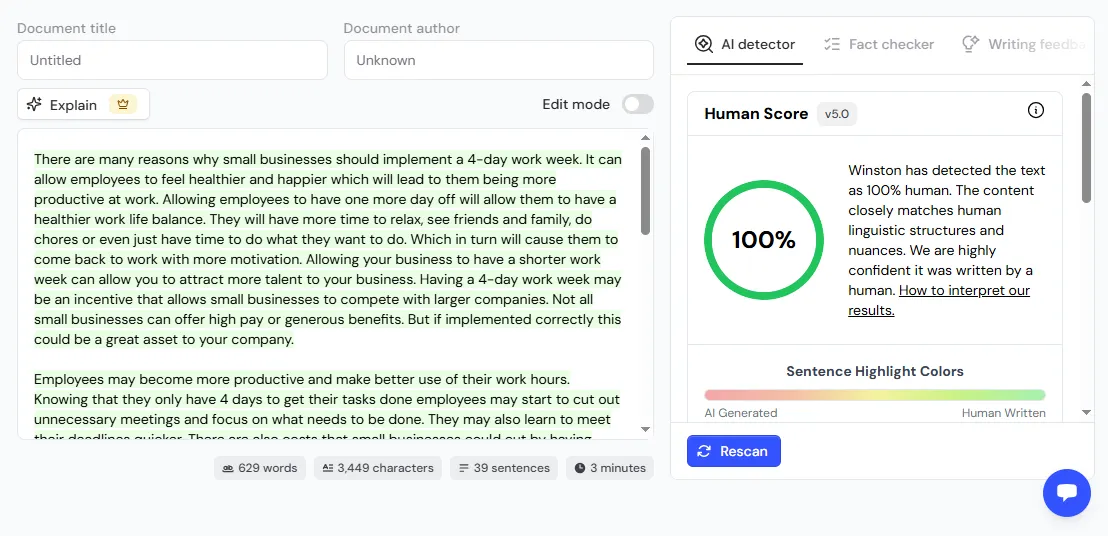Viewport: 1108px width, 536px height.
Task: Click the Writing feedback lightbulb icon
Action: [970, 44]
